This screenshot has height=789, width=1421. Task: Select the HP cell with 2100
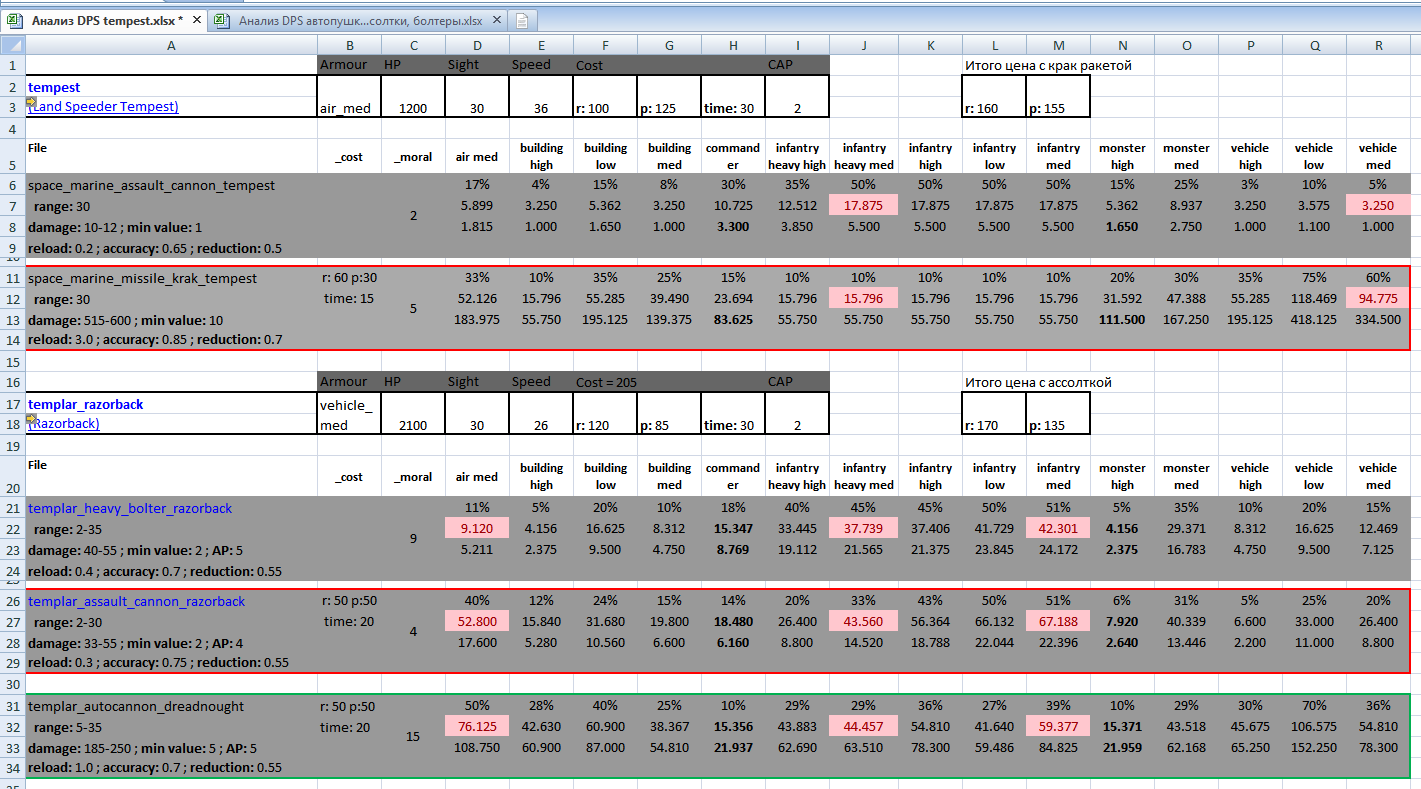413,425
